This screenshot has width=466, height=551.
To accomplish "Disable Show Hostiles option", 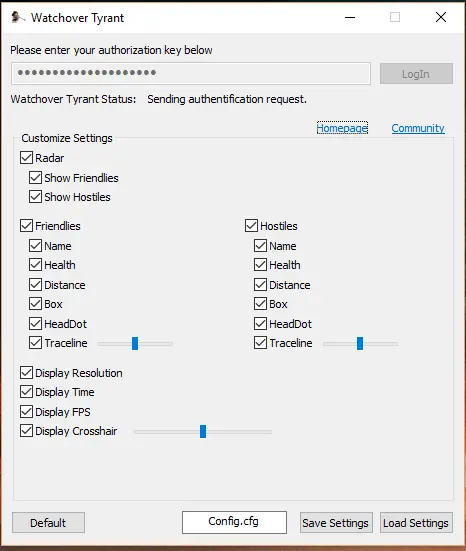I will coord(35,197).
